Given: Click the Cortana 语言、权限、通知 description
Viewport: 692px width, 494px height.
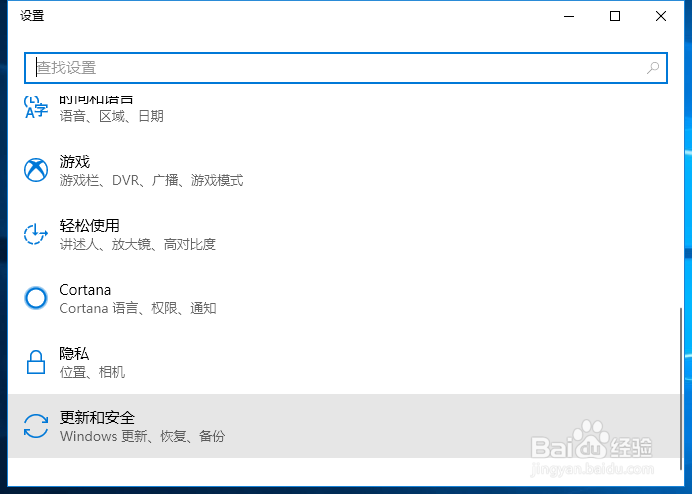Looking at the screenshot, I should [x=138, y=308].
